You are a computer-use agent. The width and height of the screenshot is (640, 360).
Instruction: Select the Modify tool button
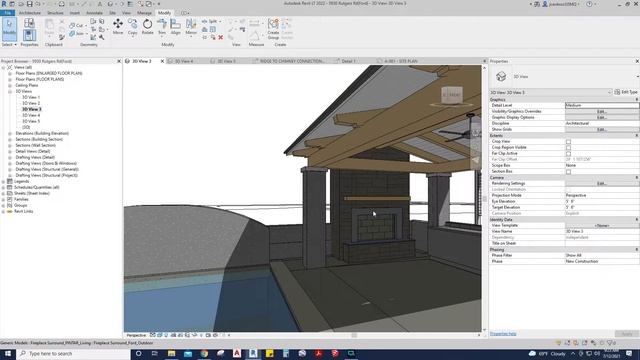click(9, 29)
